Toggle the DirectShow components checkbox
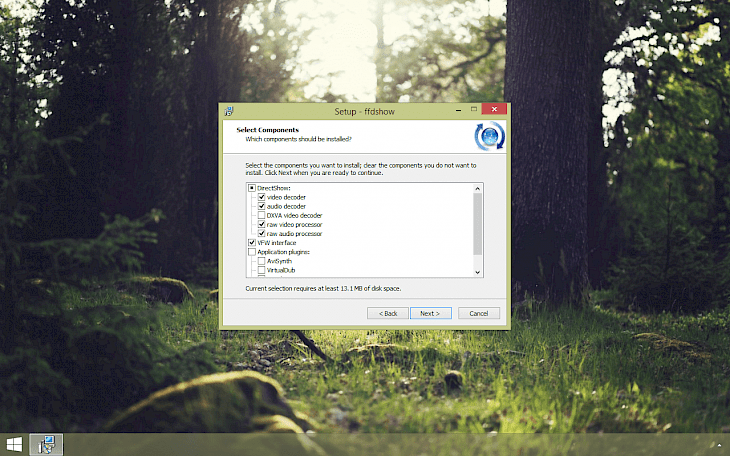 tap(252, 188)
